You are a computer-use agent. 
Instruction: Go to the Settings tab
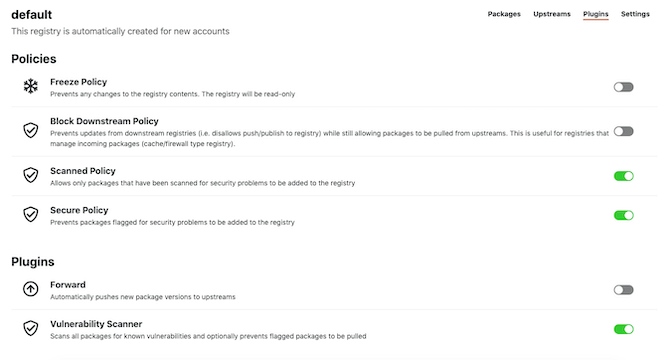point(635,14)
